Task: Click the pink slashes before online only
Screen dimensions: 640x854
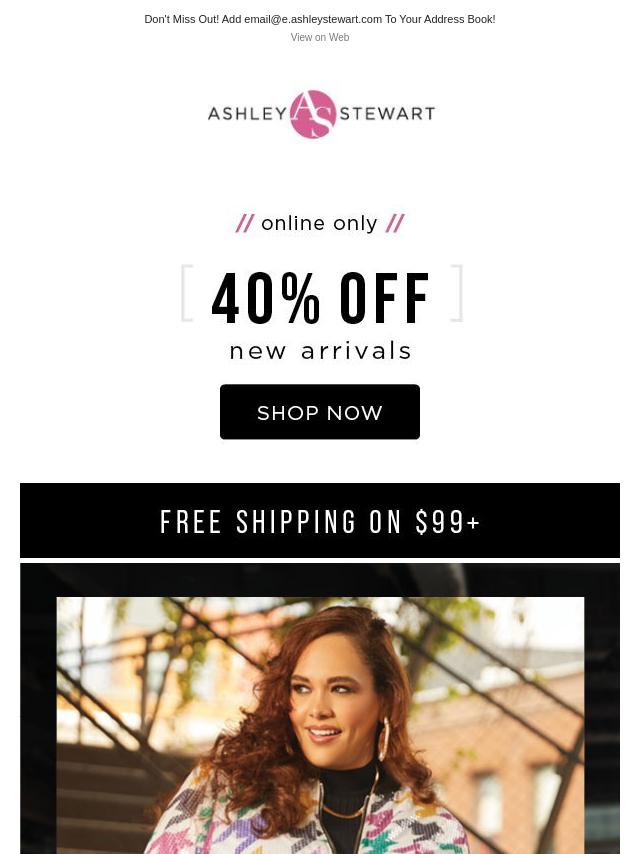Action: click(245, 223)
